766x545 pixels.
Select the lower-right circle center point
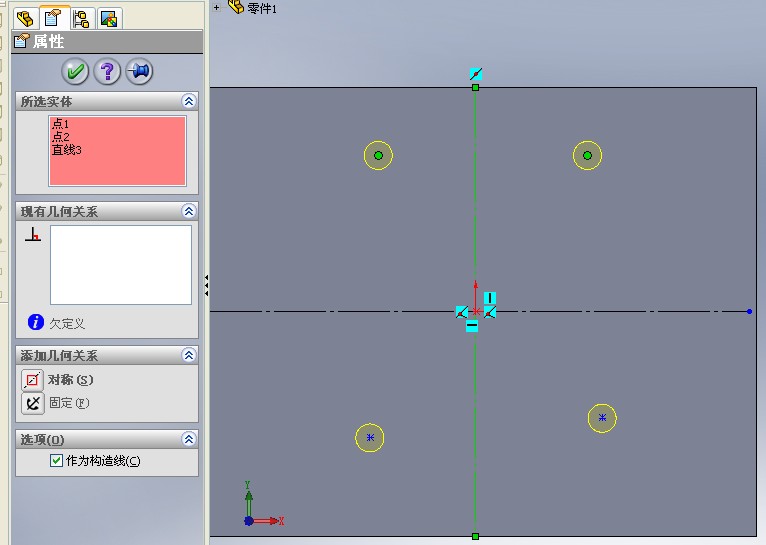602,418
